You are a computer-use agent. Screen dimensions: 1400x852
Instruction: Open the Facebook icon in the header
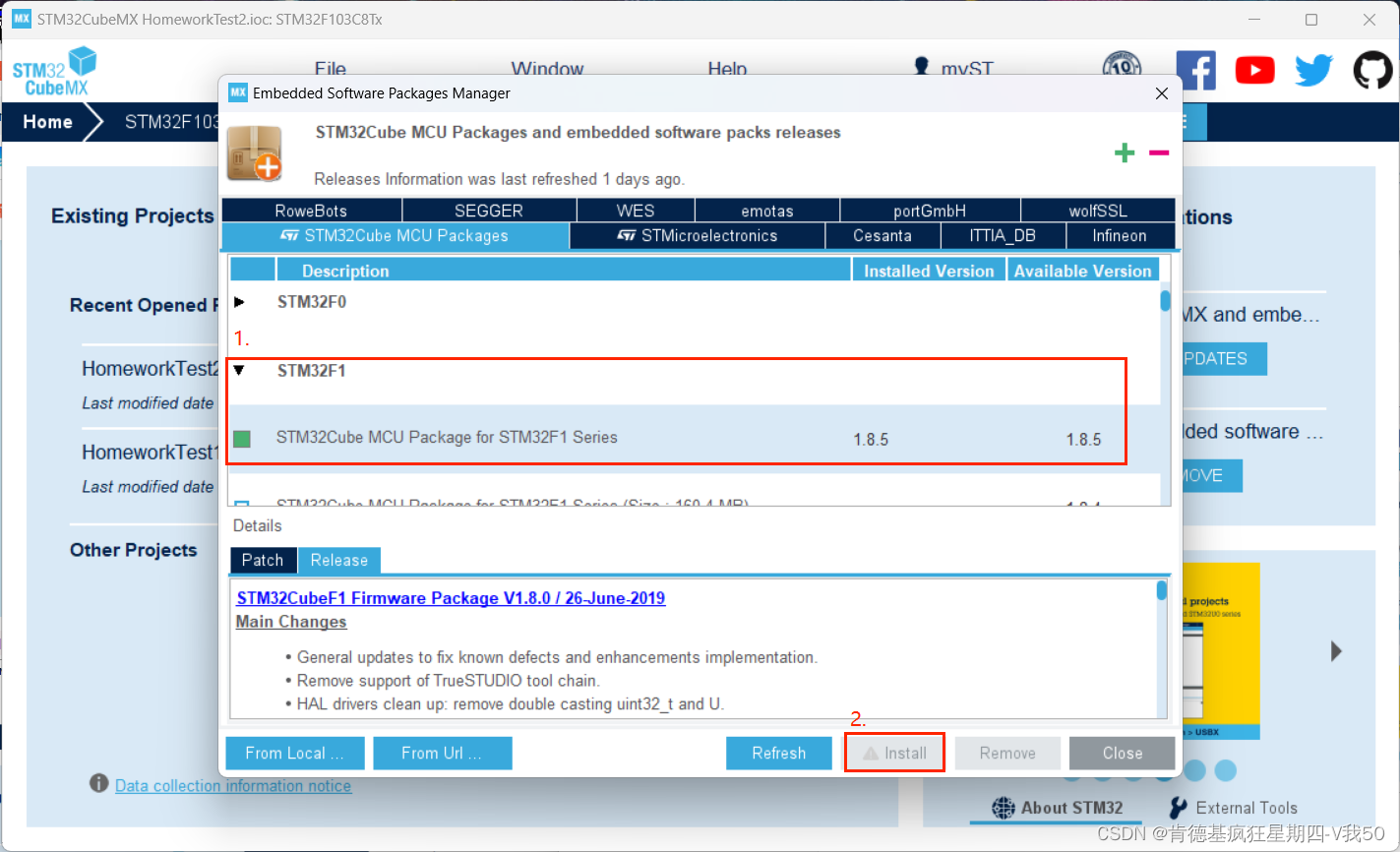click(x=1195, y=70)
